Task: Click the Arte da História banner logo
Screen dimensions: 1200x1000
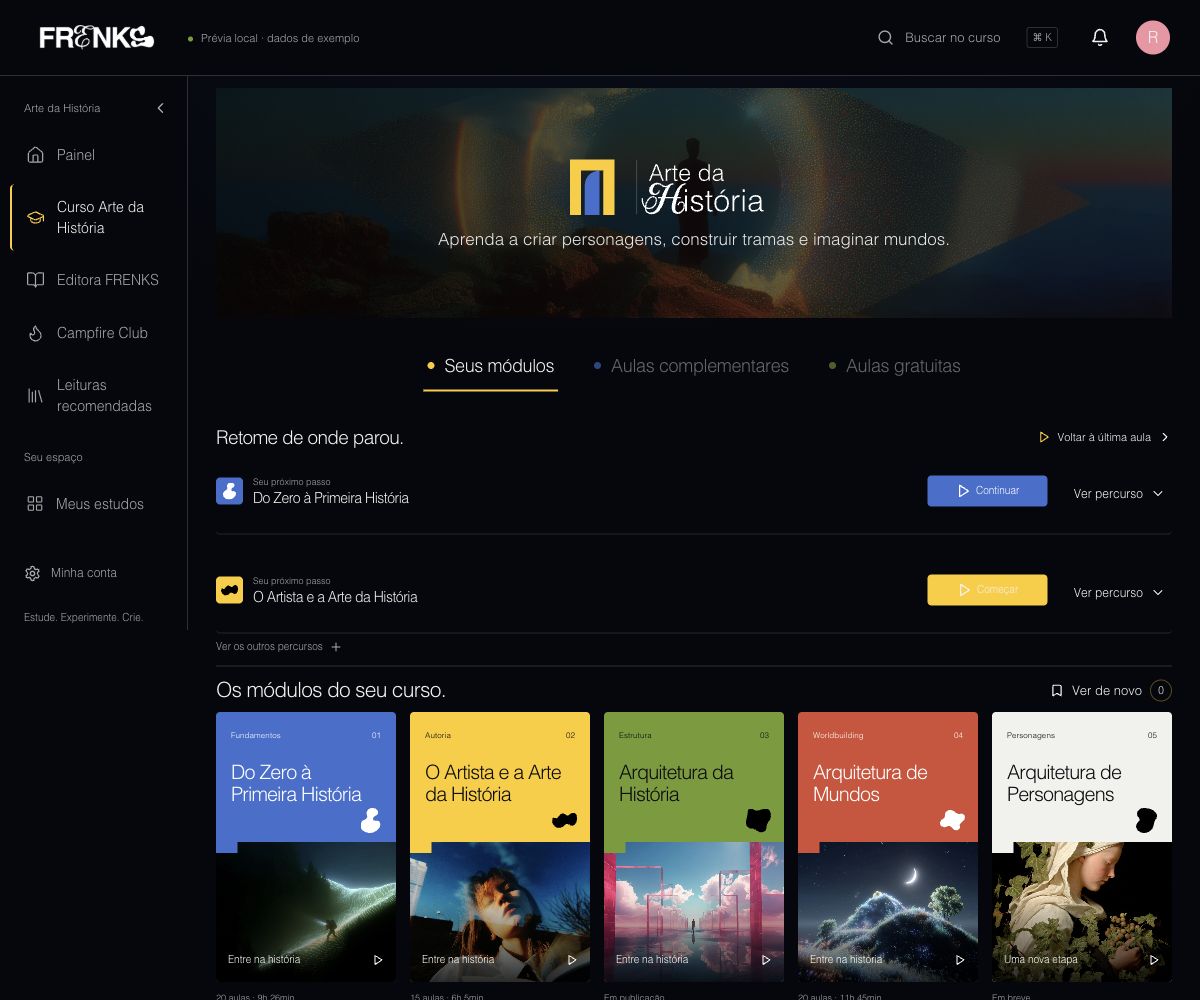Action: coord(667,187)
